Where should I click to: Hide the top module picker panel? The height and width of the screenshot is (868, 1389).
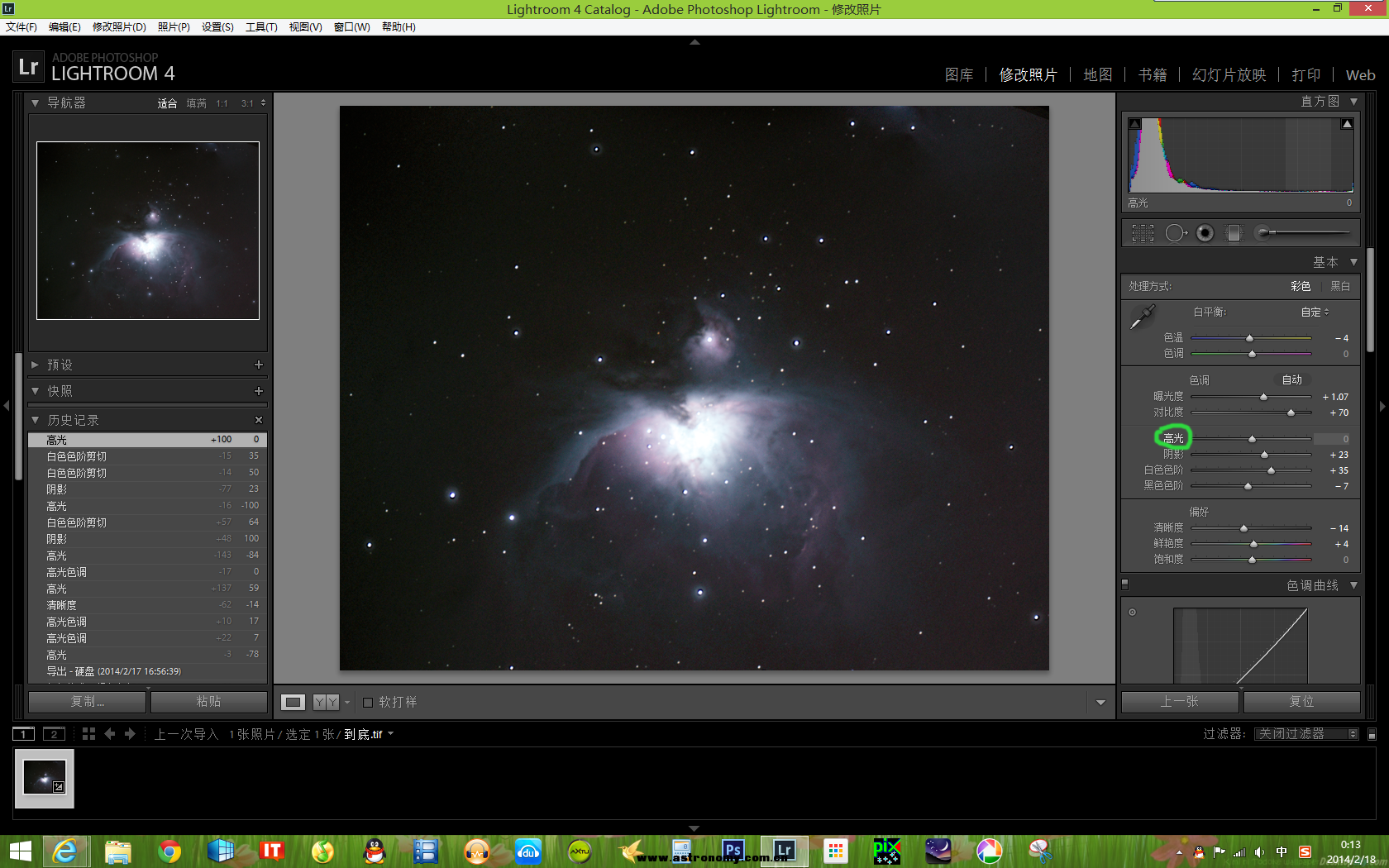(x=694, y=41)
